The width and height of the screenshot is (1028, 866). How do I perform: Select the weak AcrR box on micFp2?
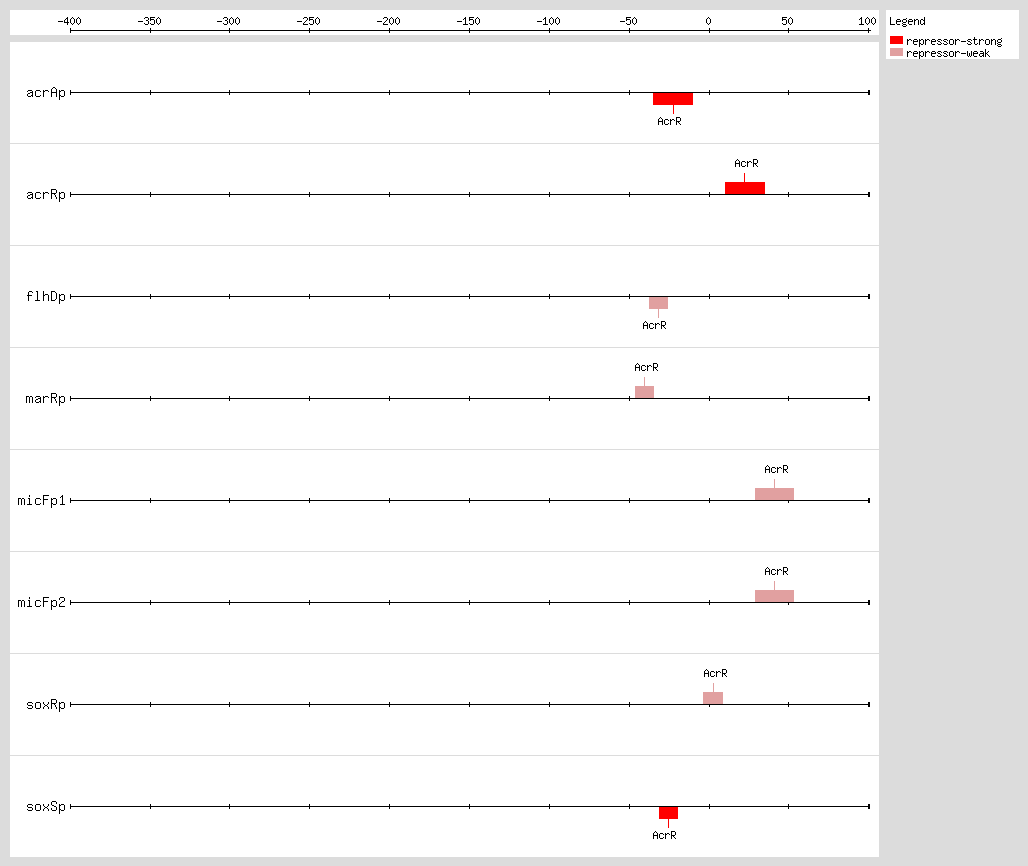774,596
